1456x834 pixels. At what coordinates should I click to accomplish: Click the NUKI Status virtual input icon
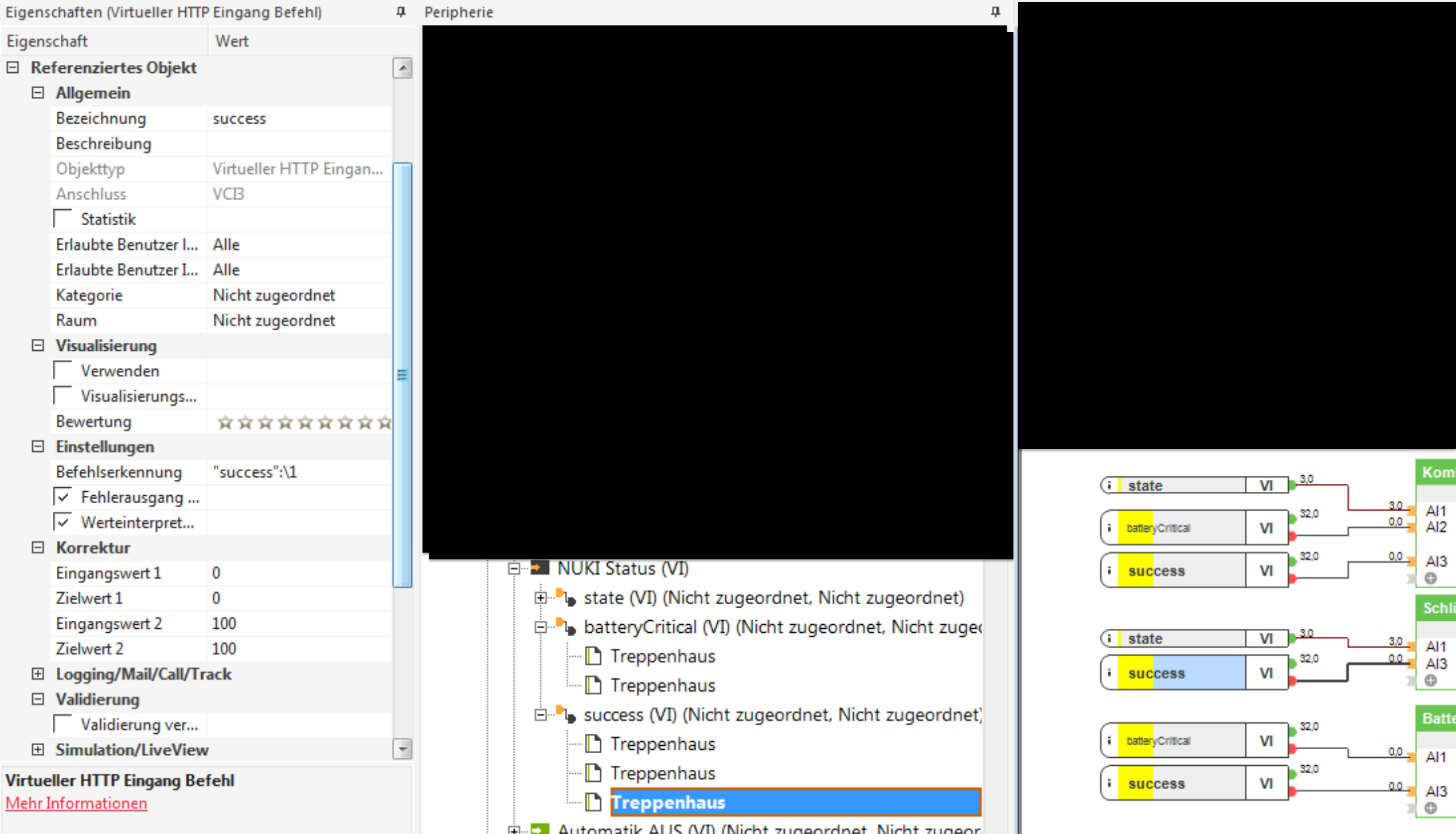point(539,568)
